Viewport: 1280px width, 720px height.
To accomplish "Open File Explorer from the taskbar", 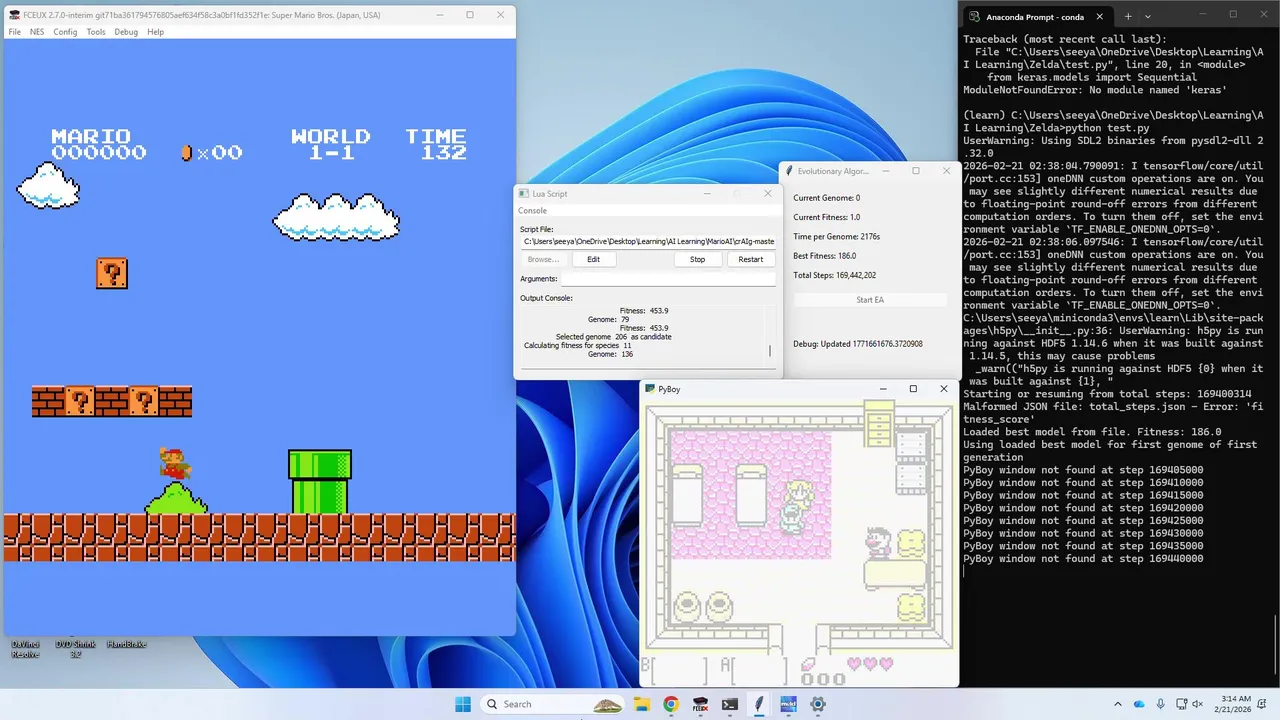I will (643, 704).
